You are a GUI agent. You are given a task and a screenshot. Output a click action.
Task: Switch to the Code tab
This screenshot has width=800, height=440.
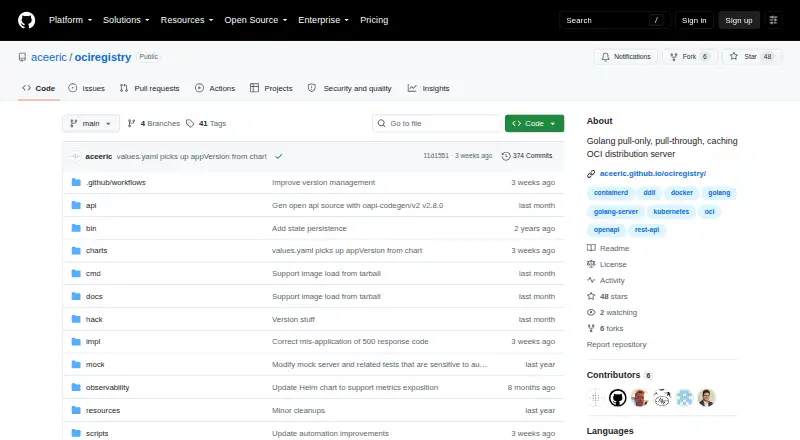[x=39, y=88]
